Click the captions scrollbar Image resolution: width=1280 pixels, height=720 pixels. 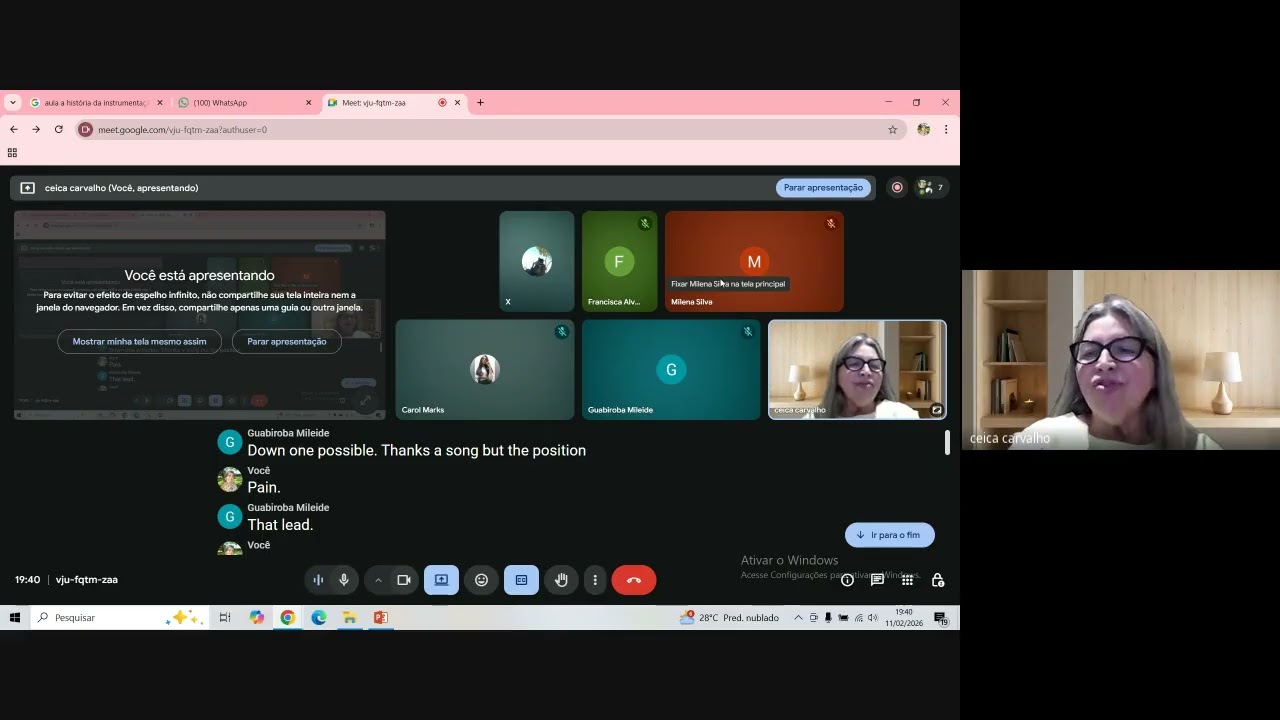pyautogui.click(x=947, y=443)
